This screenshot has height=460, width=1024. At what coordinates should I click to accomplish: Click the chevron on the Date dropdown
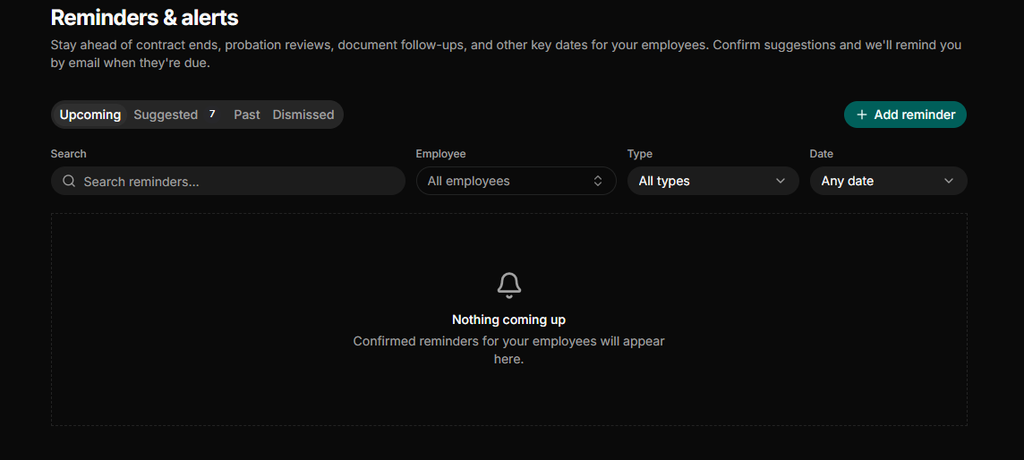[948, 181]
